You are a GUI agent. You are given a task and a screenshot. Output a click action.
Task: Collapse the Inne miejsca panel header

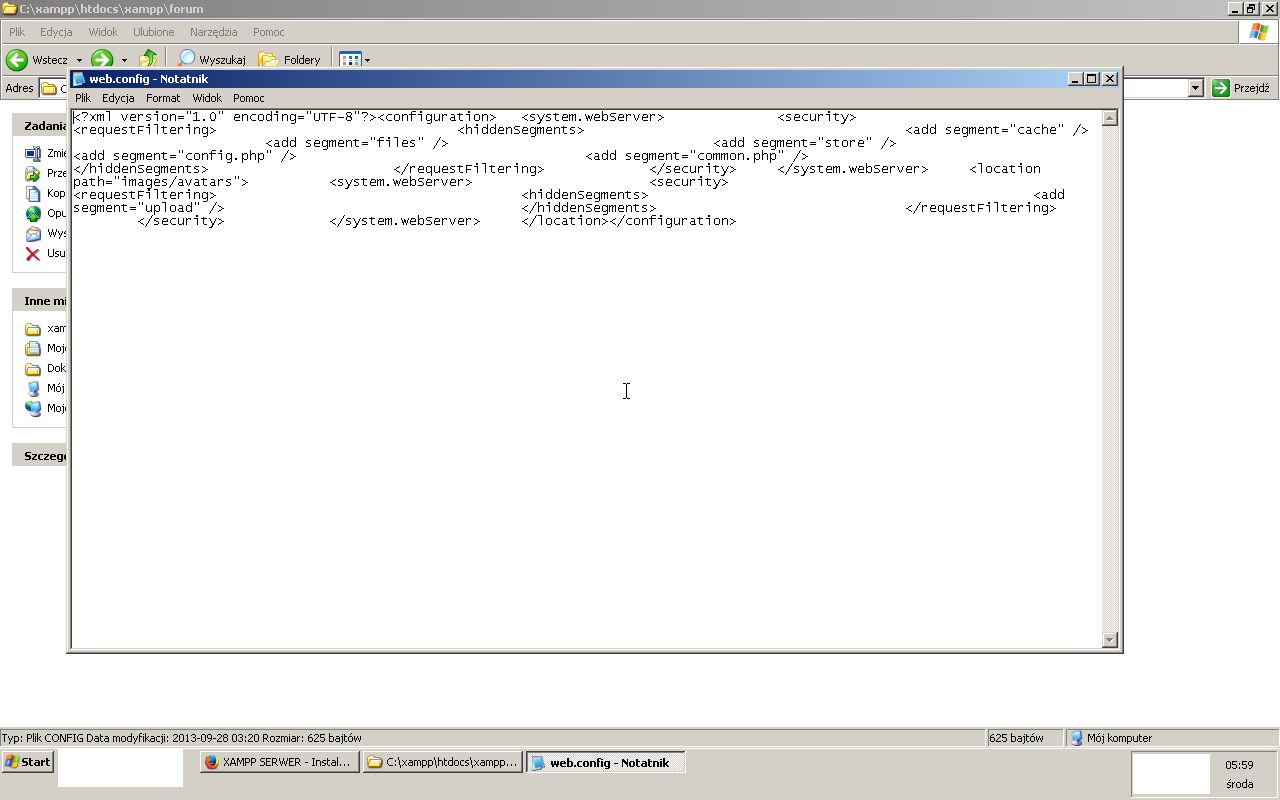(40, 301)
